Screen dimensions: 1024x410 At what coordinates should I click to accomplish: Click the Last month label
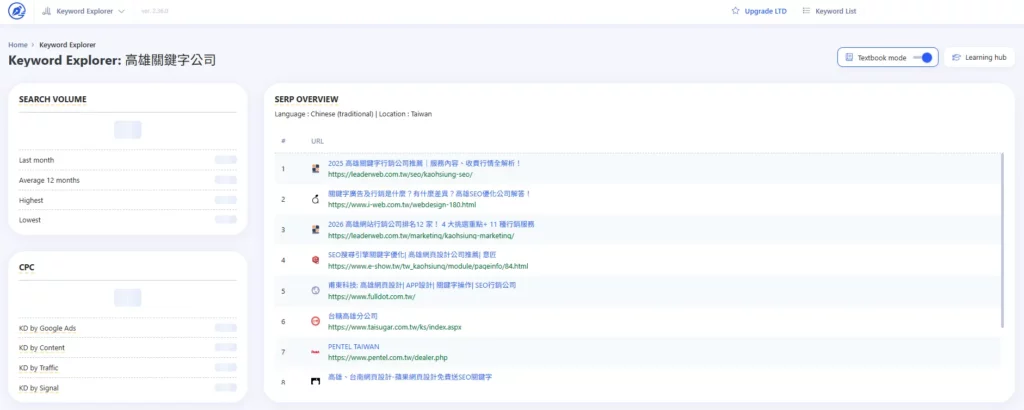(37, 160)
